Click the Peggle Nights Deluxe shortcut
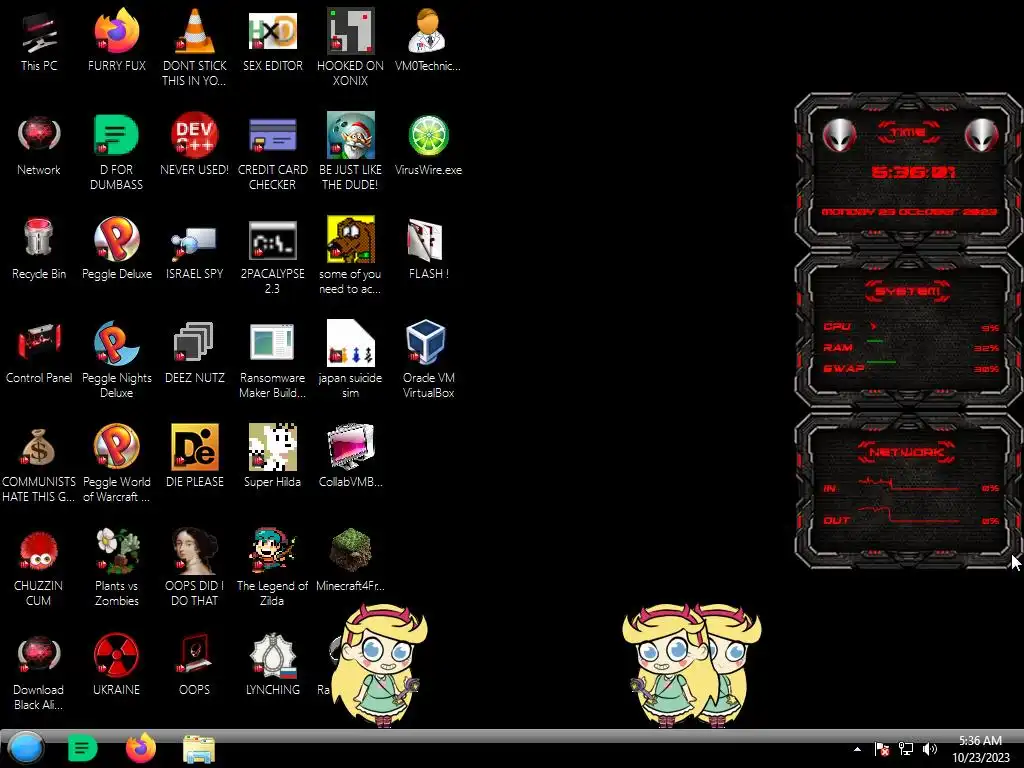This screenshot has width=1024, height=768. [x=116, y=359]
